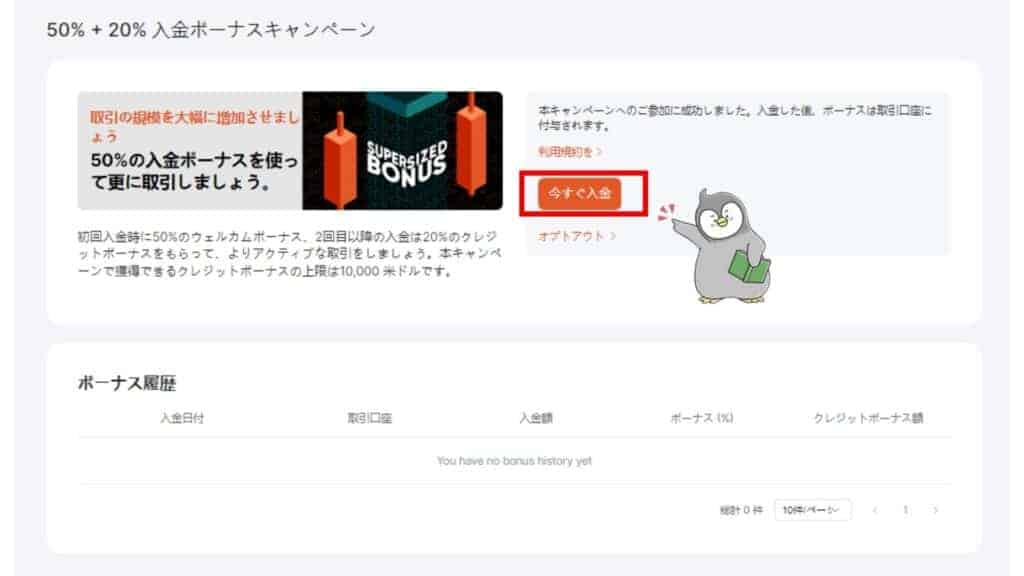Click the 50% + 20% 入金ボーナスキャンペーン page title
Image resolution: width=1024 pixels, height=576 pixels.
pyautogui.click(x=211, y=30)
